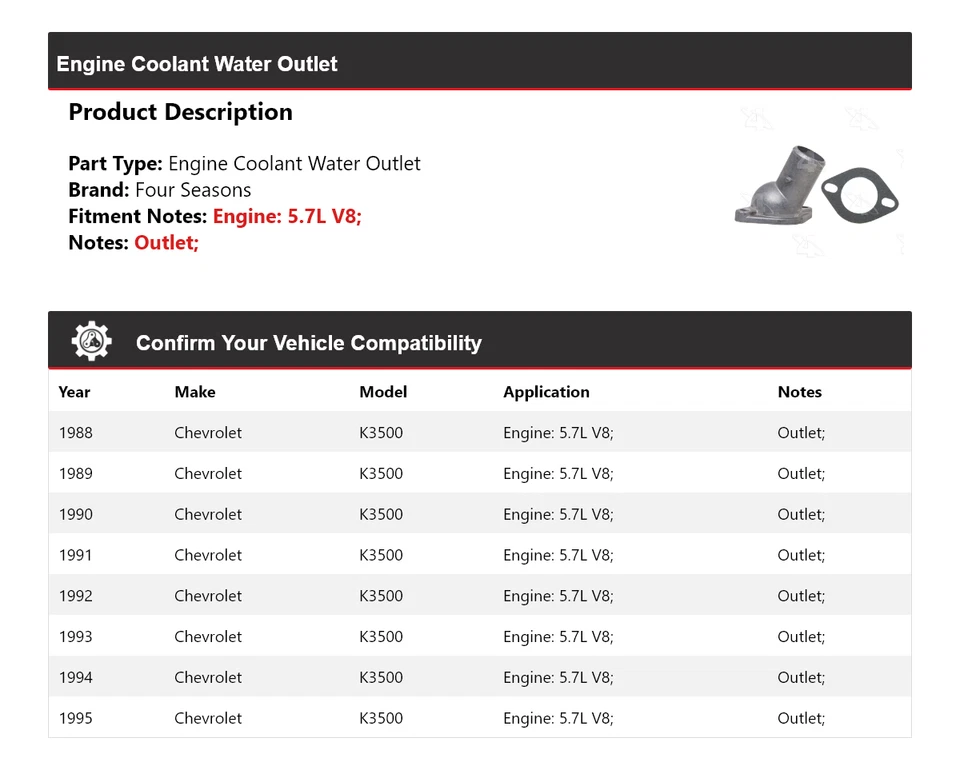This screenshot has height=770, width=960.
Task: Select the 1990 year cell in the table
Action: (x=76, y=514)
